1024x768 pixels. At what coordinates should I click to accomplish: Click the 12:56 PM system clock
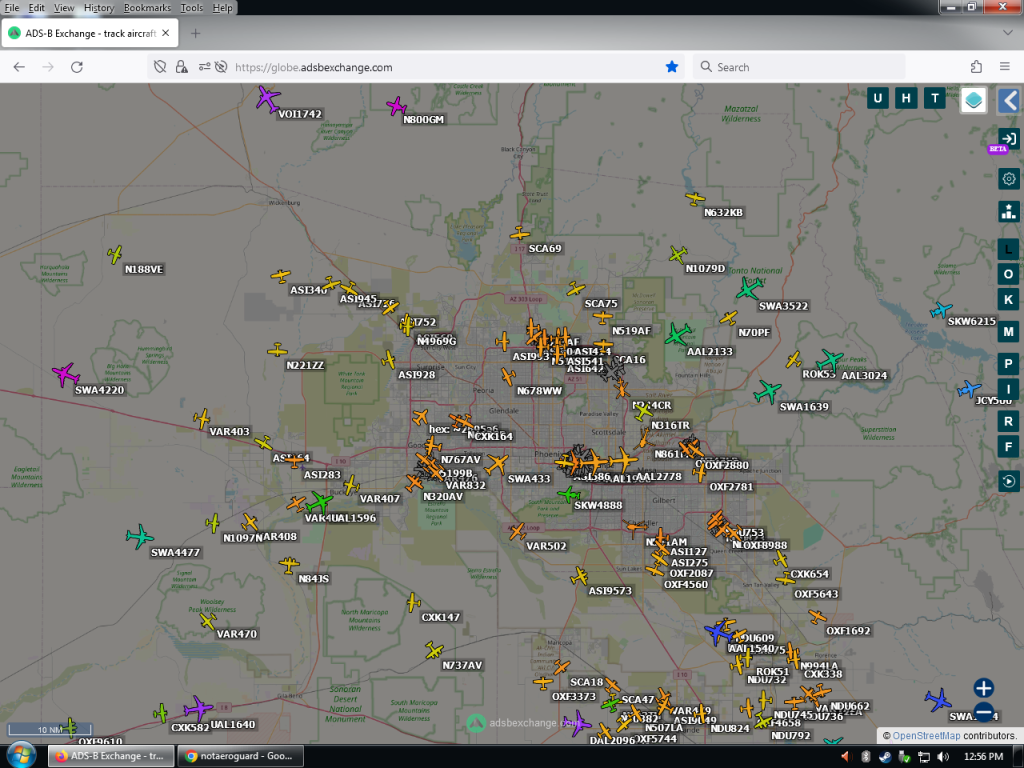click(x=984, y=756)
